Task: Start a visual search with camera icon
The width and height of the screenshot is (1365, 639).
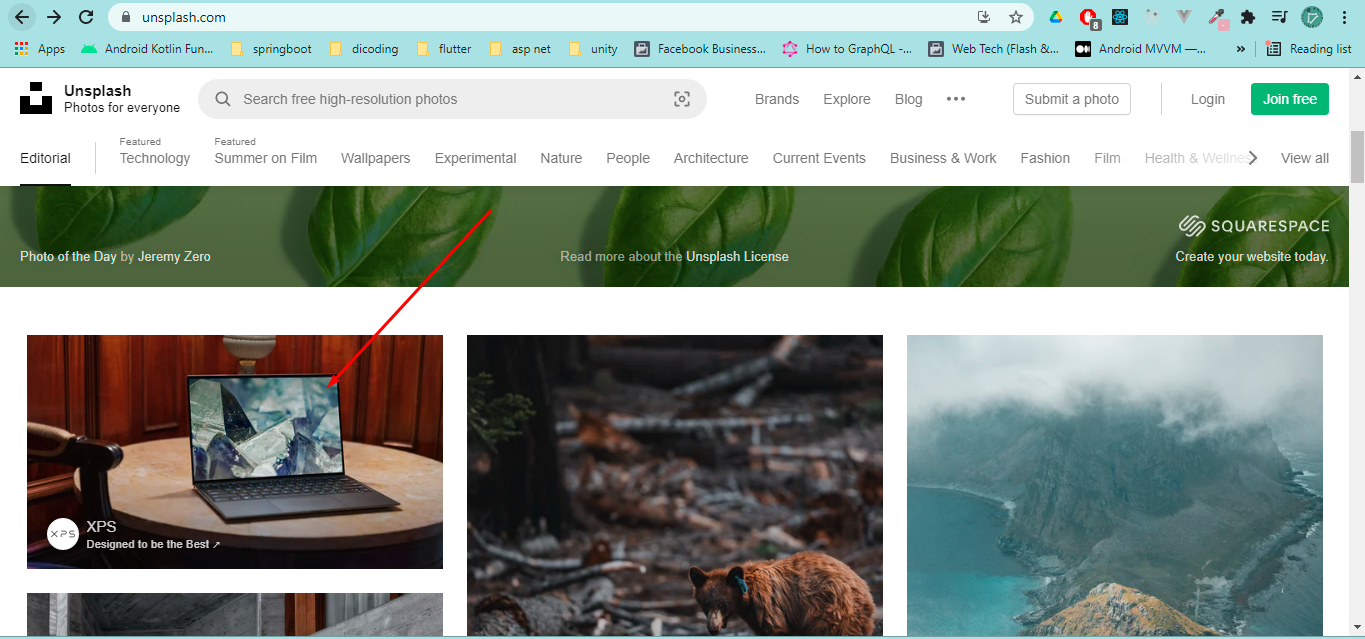Action: [x=682, y=99]
